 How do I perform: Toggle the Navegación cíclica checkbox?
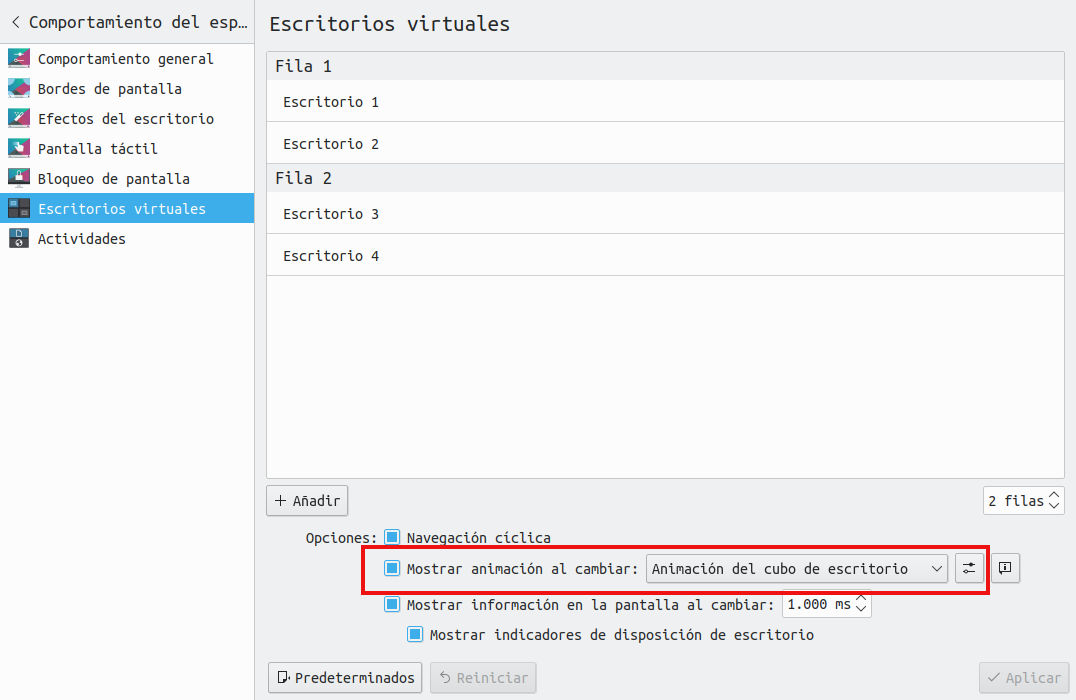tap(392, 537)
